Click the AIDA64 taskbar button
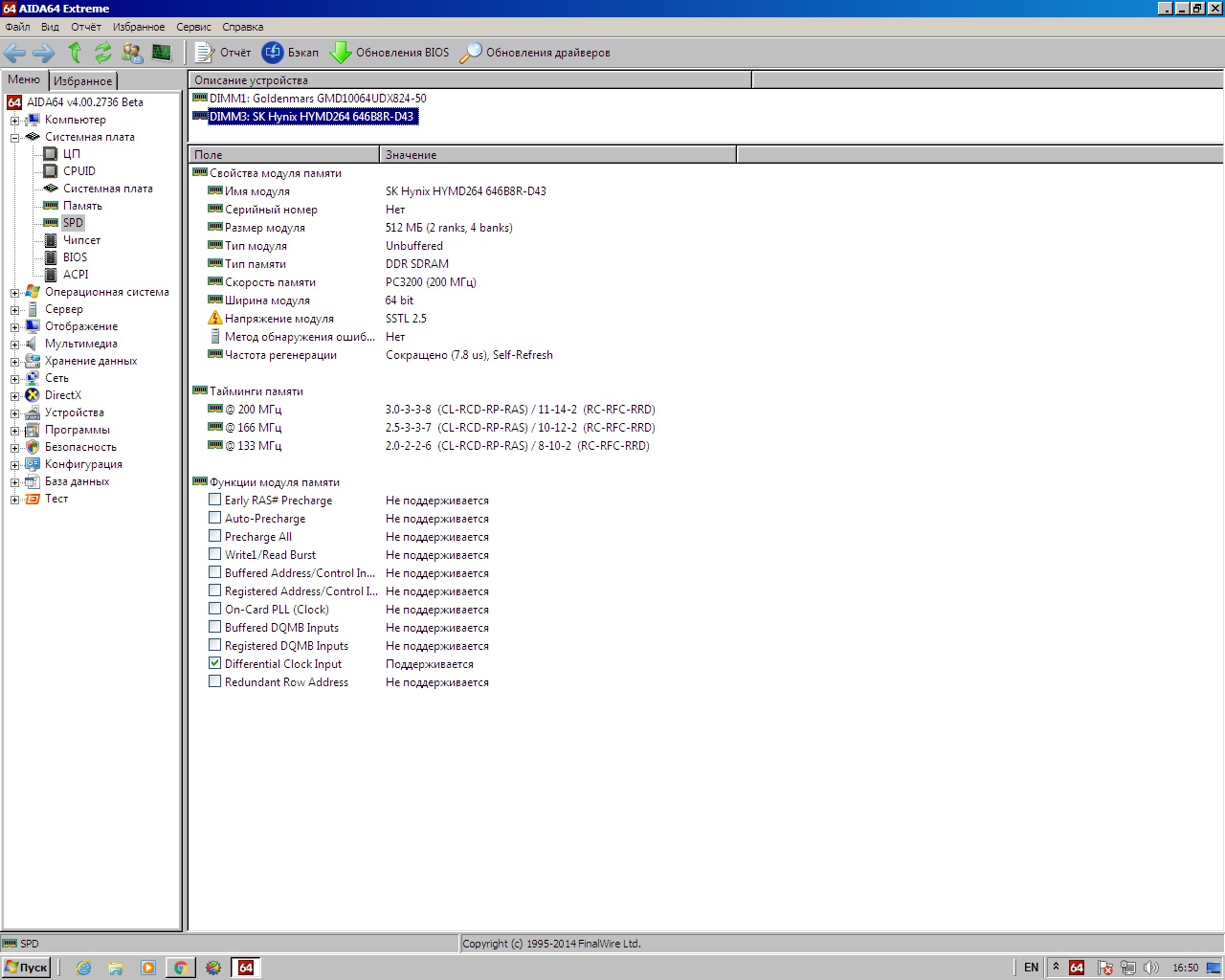The width and height of the screenshot is (1225, 980). tap(246, 968)
